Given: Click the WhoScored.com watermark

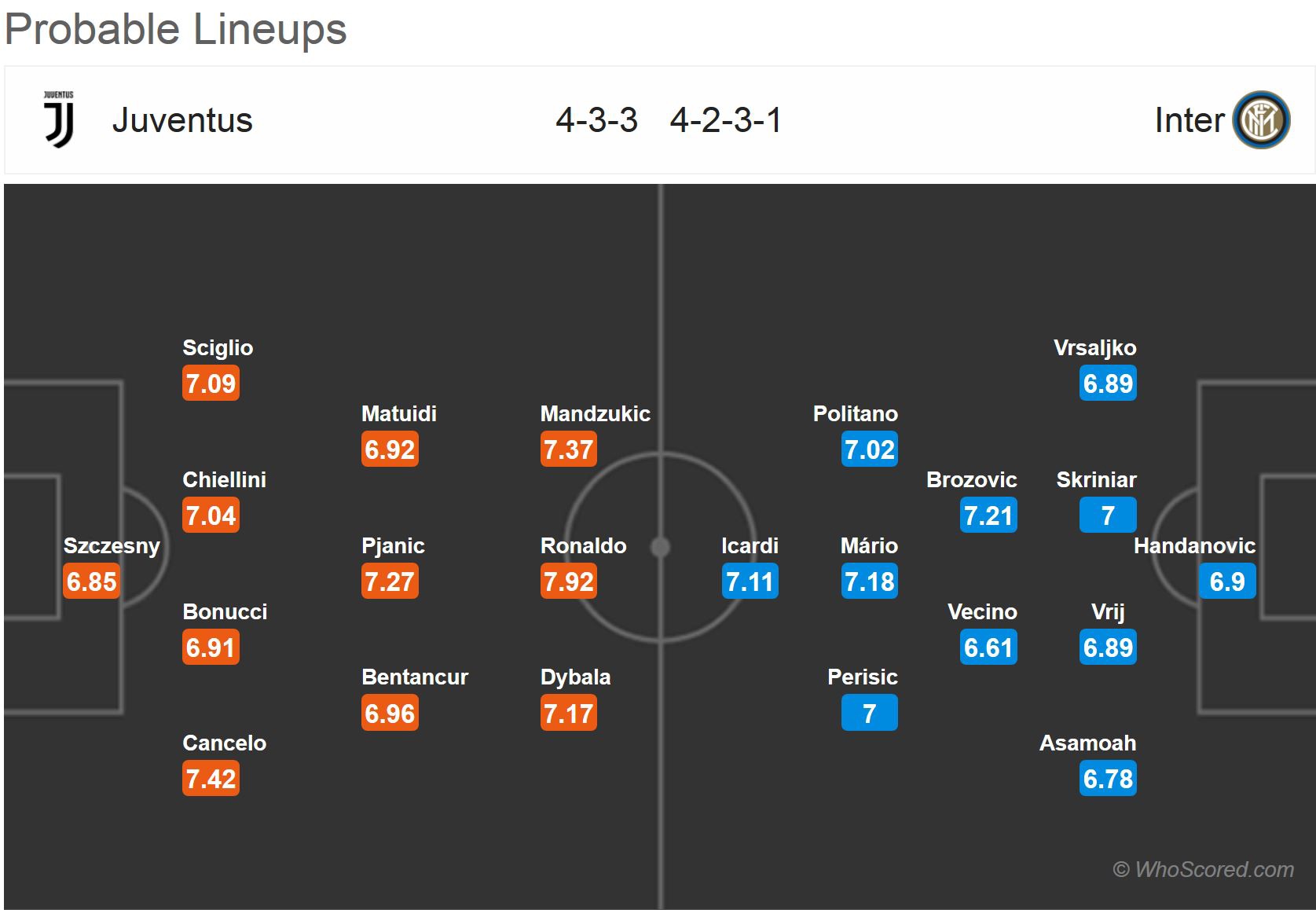Looking at the screenshot, I should (1203, 869).
